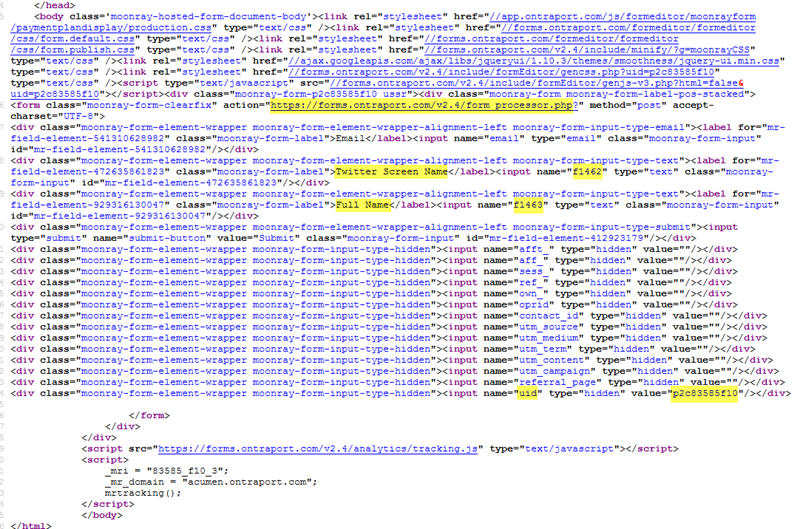
Task: Click the '83585_f10_3' _mri string value
Action: point(187,471)
